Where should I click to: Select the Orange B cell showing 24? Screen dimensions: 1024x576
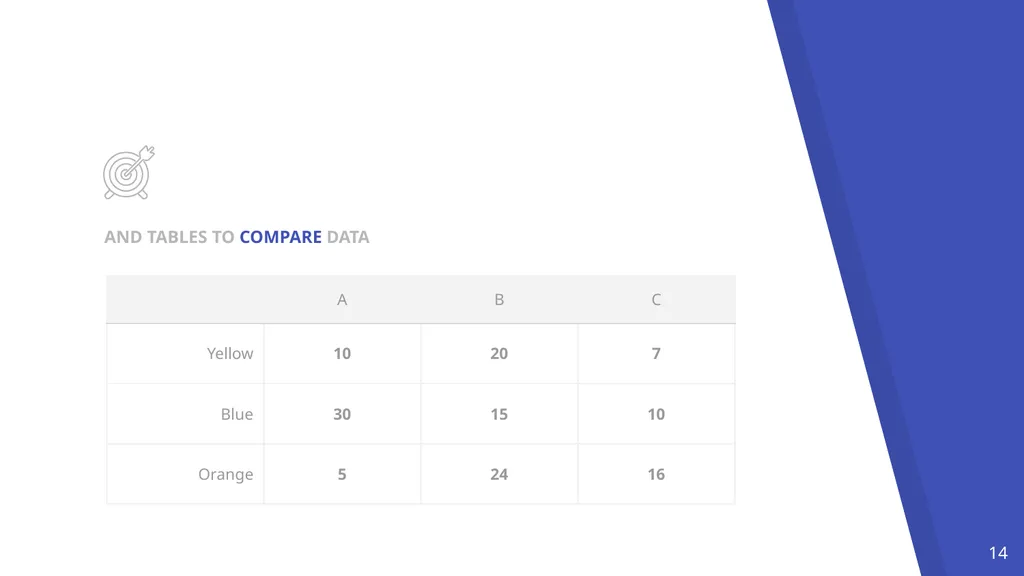tap(499, 474)
